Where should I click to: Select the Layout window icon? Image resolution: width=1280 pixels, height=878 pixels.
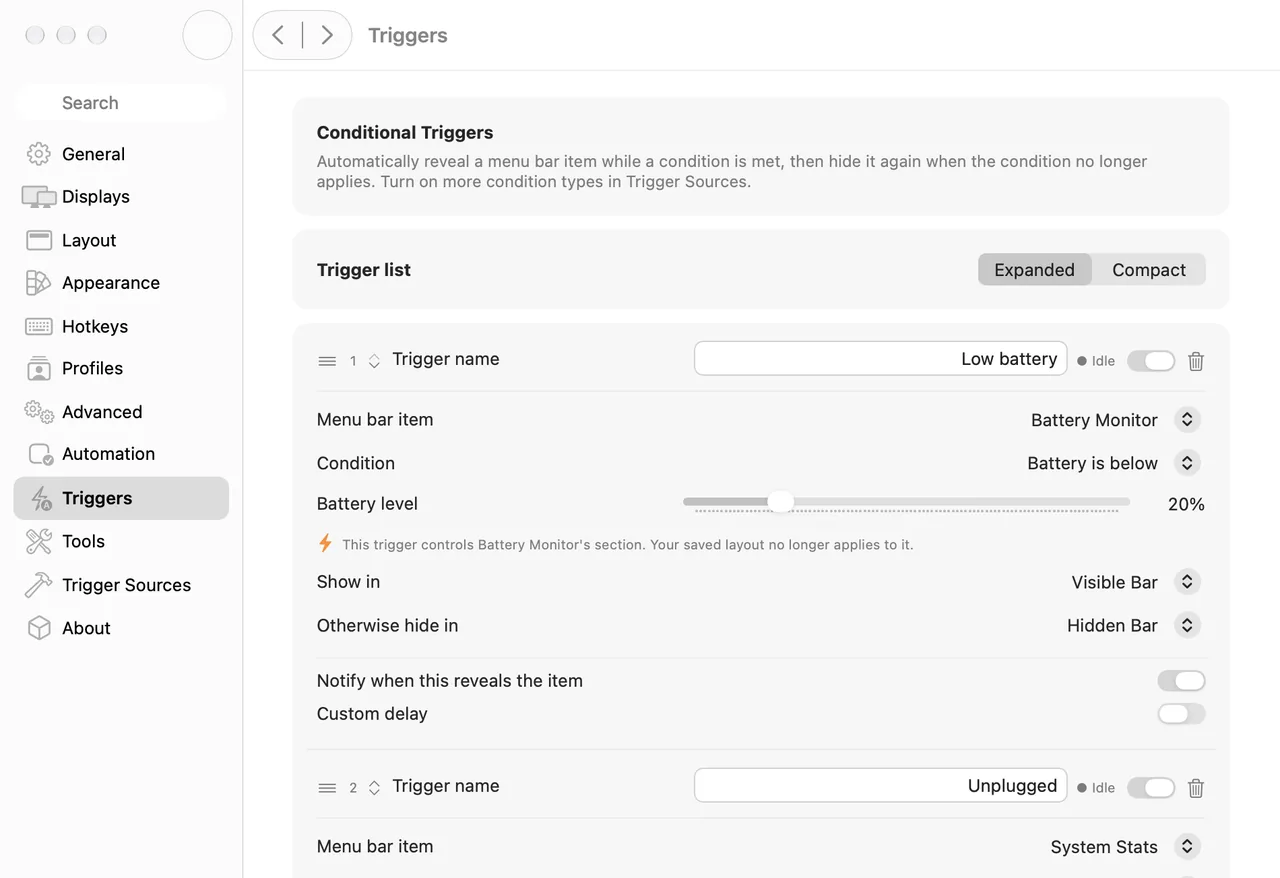39,240
